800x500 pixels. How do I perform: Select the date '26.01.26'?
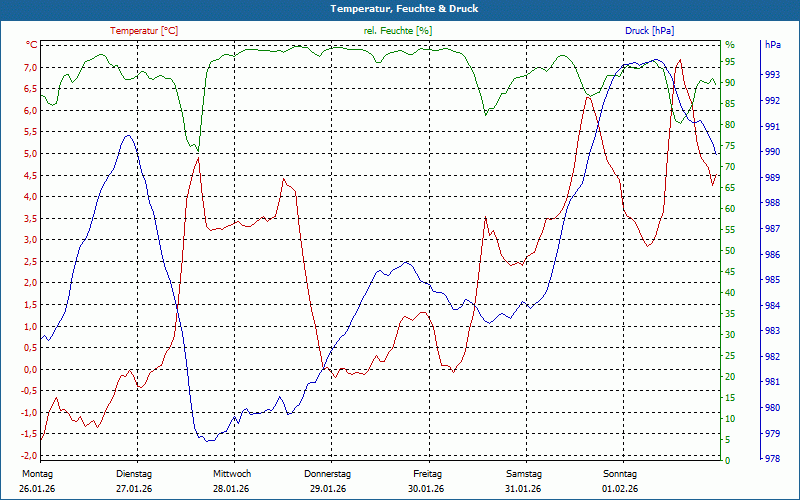point(37,489)
